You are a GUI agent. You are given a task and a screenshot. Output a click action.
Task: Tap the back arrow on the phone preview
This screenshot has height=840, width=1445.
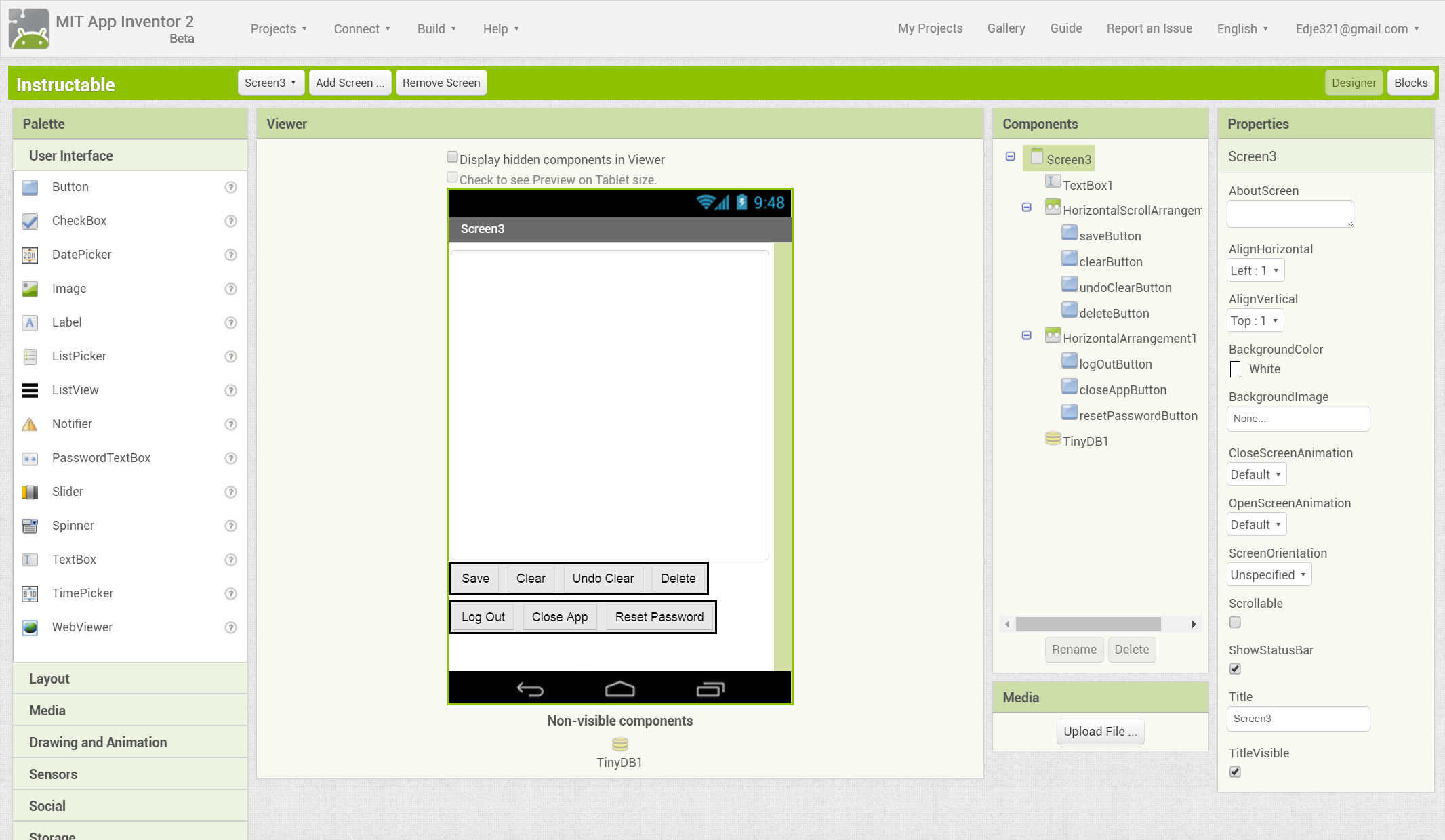[530, 689]
